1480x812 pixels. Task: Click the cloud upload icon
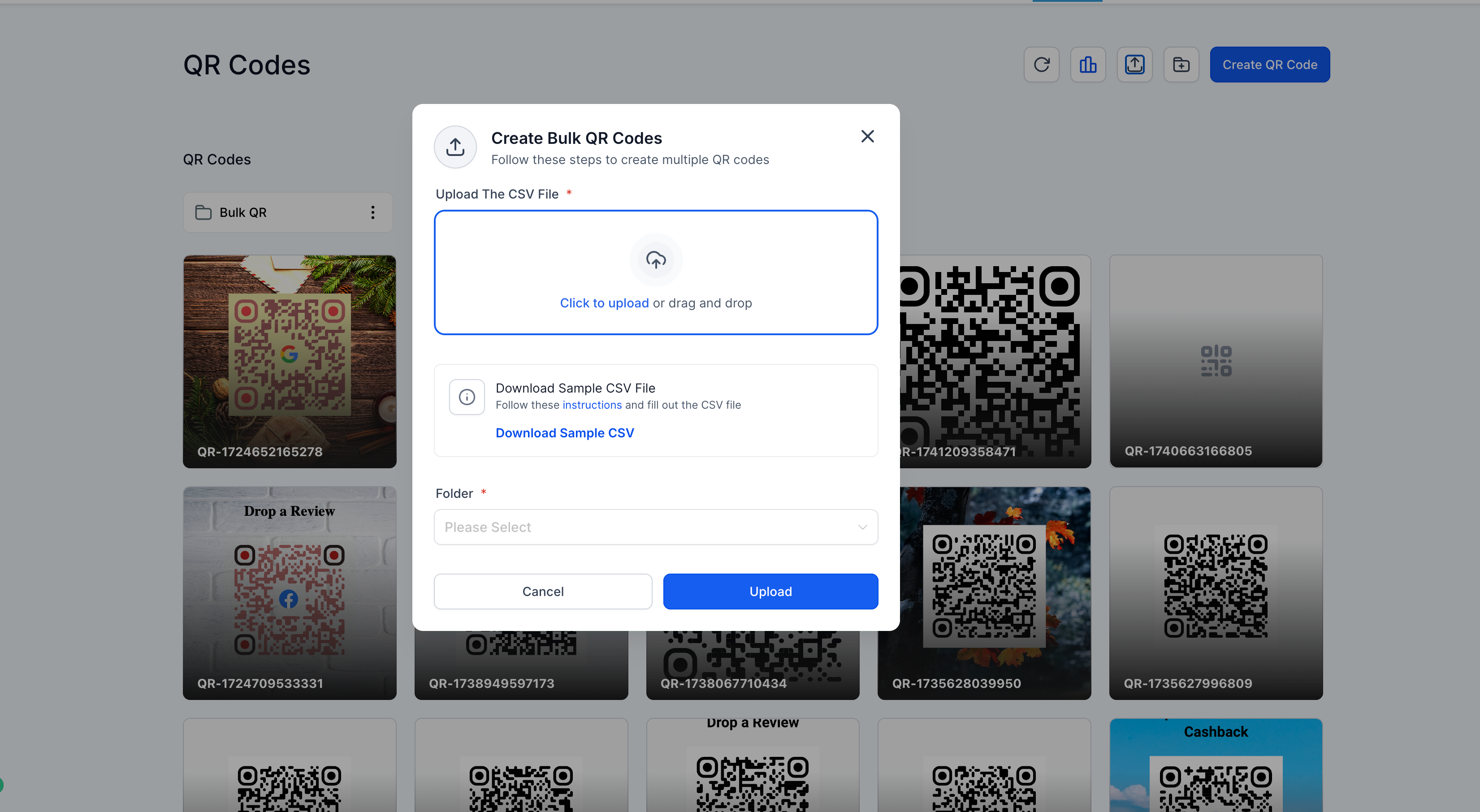pos(656,259)
